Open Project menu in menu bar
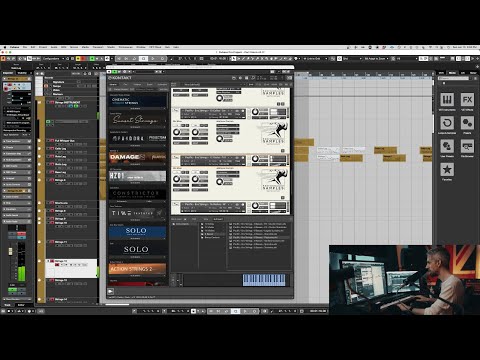Image resolution: width=480 pixels, height=360 pixels. (x=43, y=47)
